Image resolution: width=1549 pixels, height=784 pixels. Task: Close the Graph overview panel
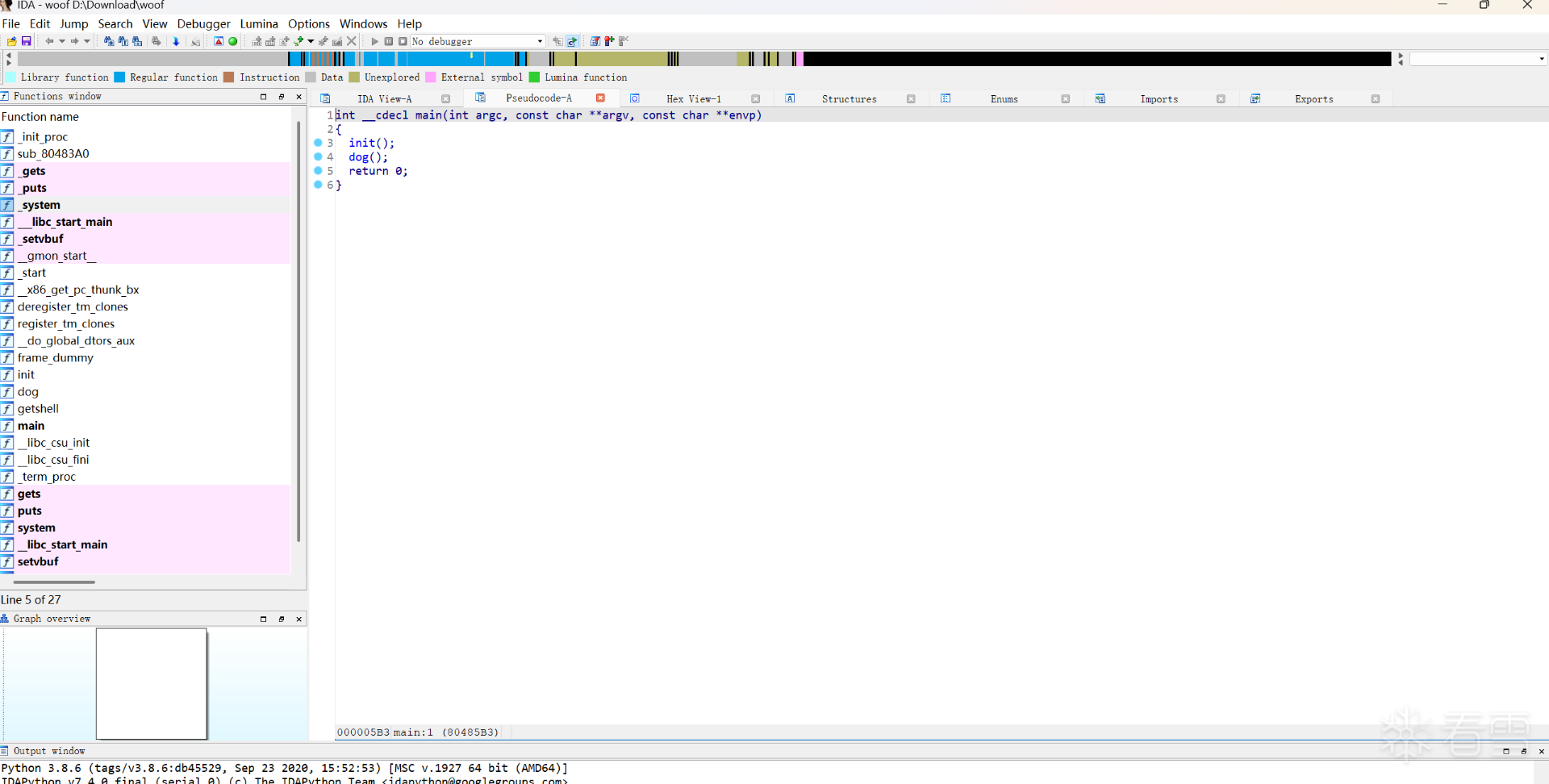tap(299, 619)
